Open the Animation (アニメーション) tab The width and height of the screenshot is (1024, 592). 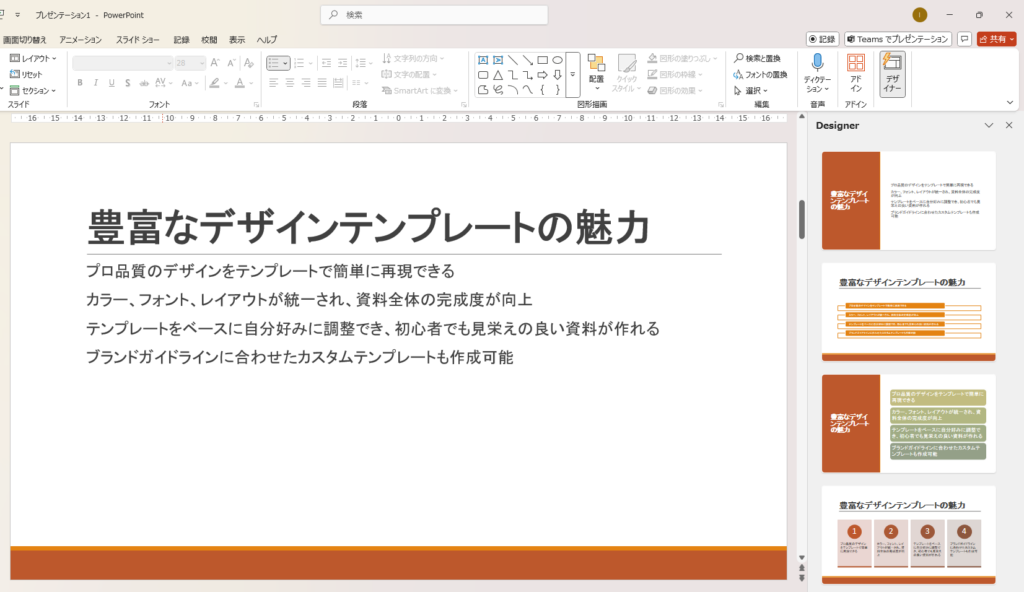point(80,39)
